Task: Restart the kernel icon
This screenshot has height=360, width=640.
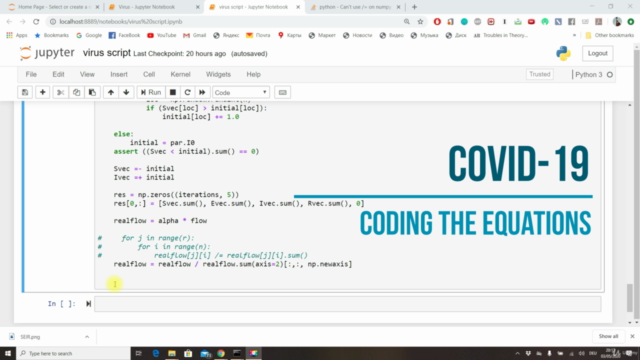Action: [187, 92]
